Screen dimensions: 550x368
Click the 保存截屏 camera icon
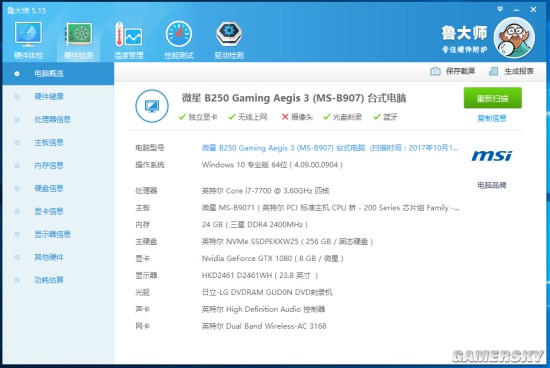point(435,71)
